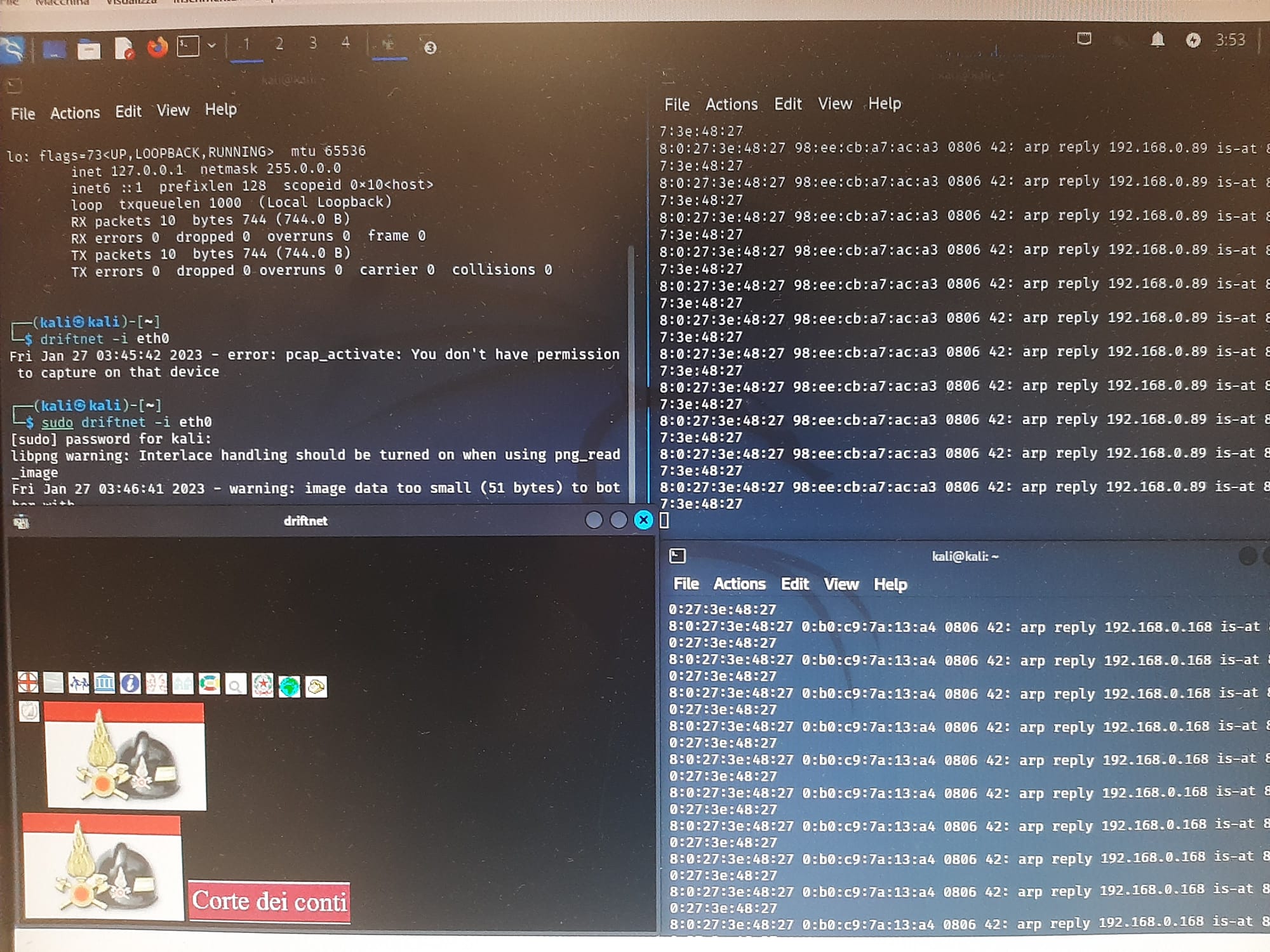Switch to workspace 2
Screen dimensions: 1270x952
click(x=279, y=44)
